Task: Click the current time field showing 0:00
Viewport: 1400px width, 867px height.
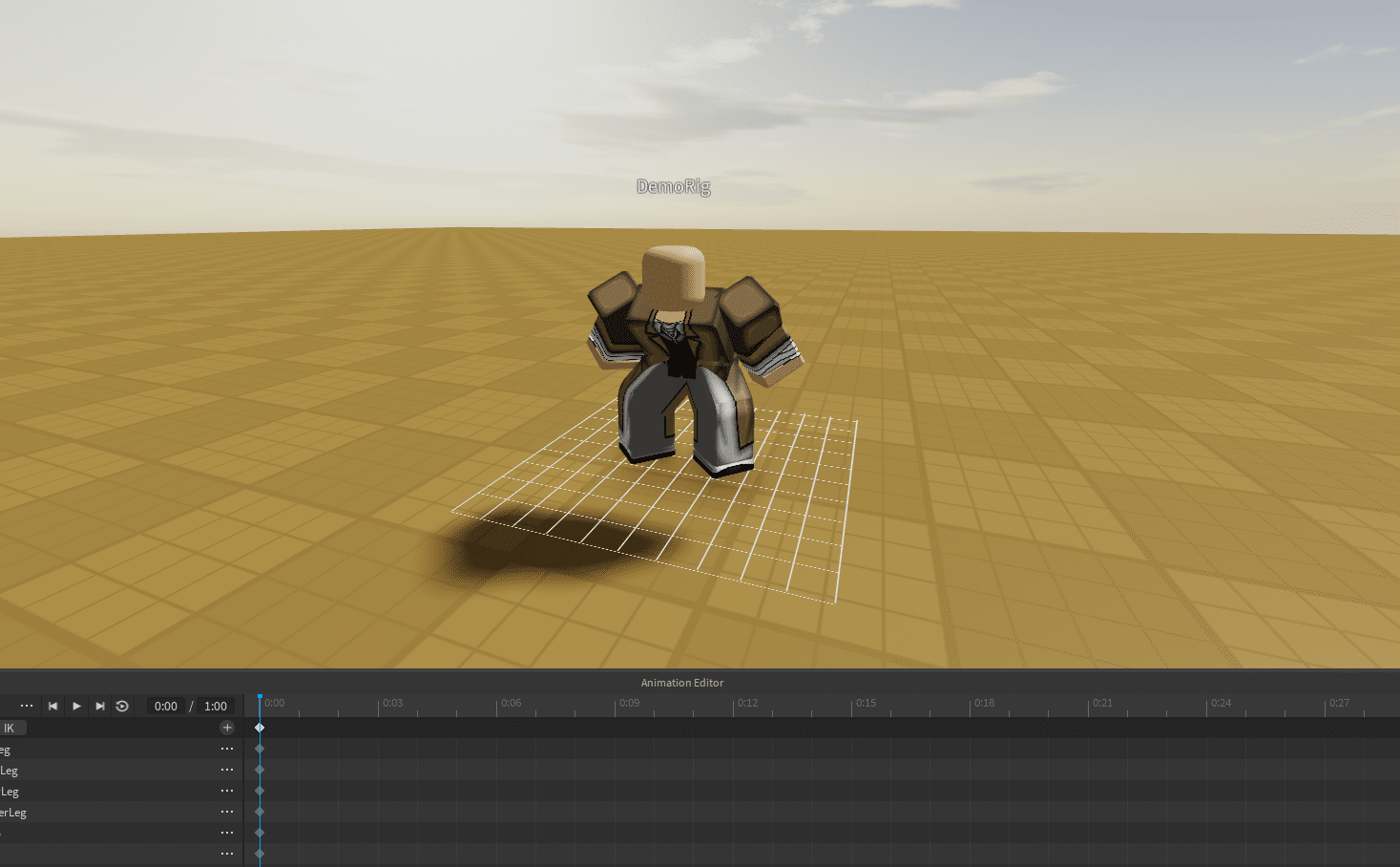Action: [x=165, y=706]
